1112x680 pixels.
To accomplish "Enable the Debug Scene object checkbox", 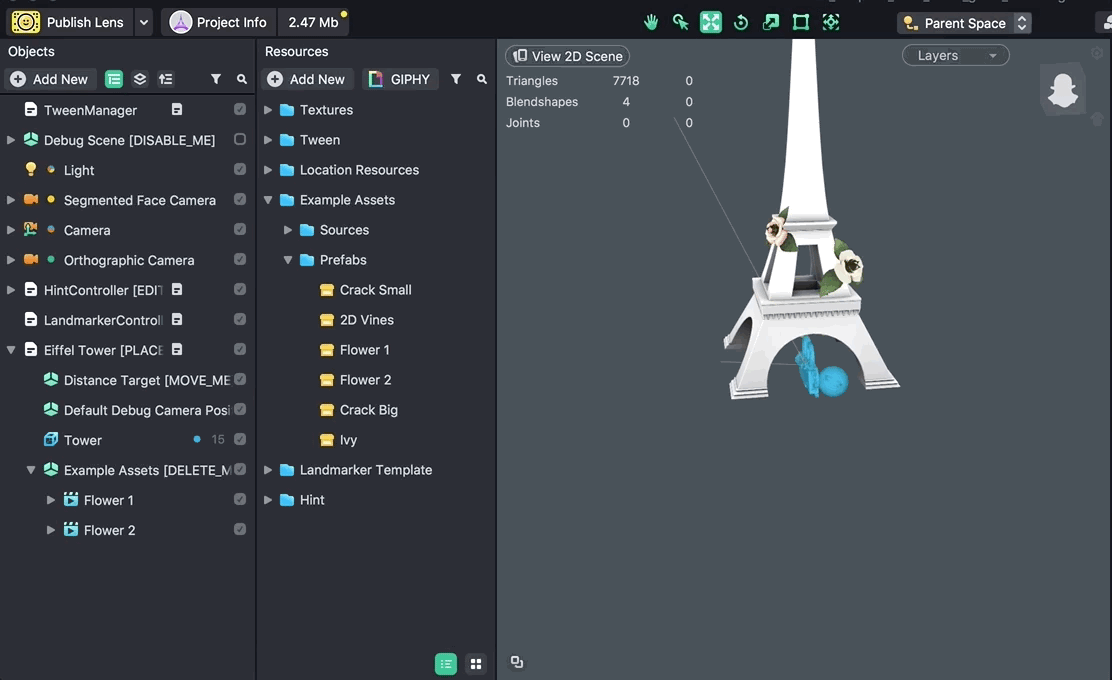I will click(x=240, y=140).
